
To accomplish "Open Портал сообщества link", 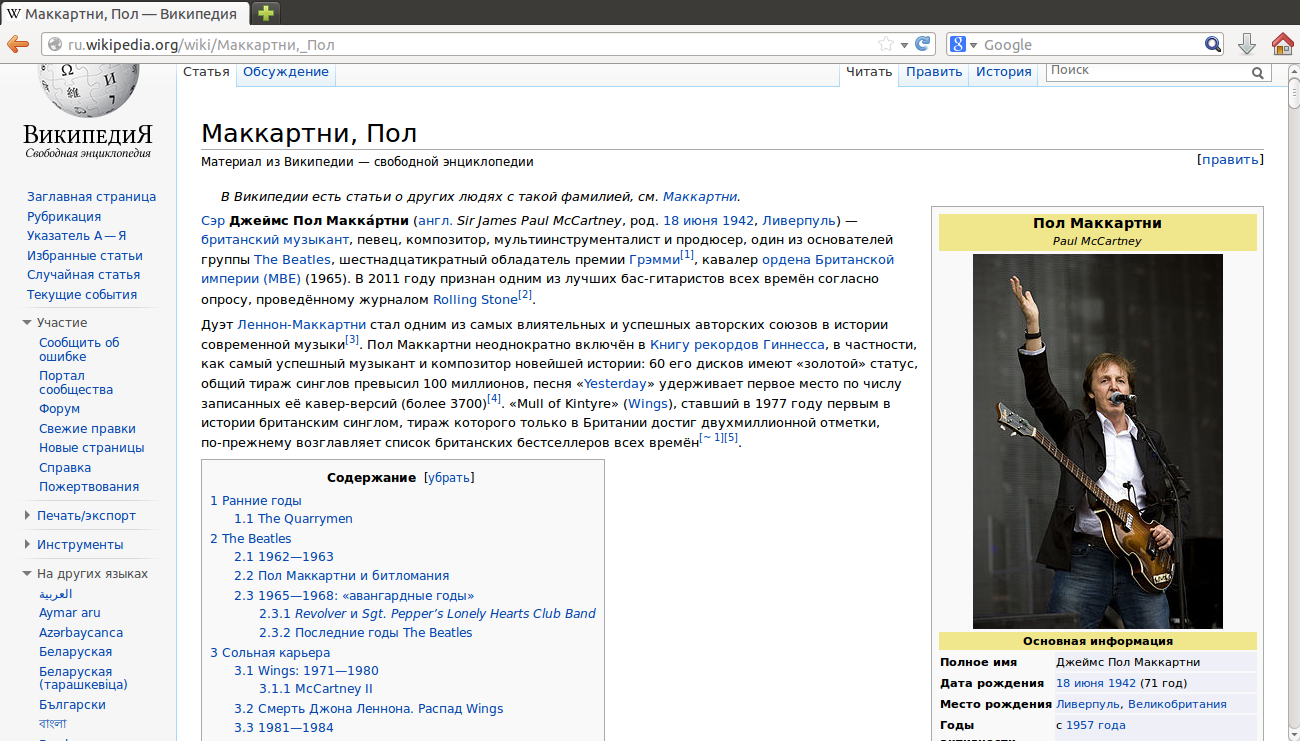I will 76,383.
